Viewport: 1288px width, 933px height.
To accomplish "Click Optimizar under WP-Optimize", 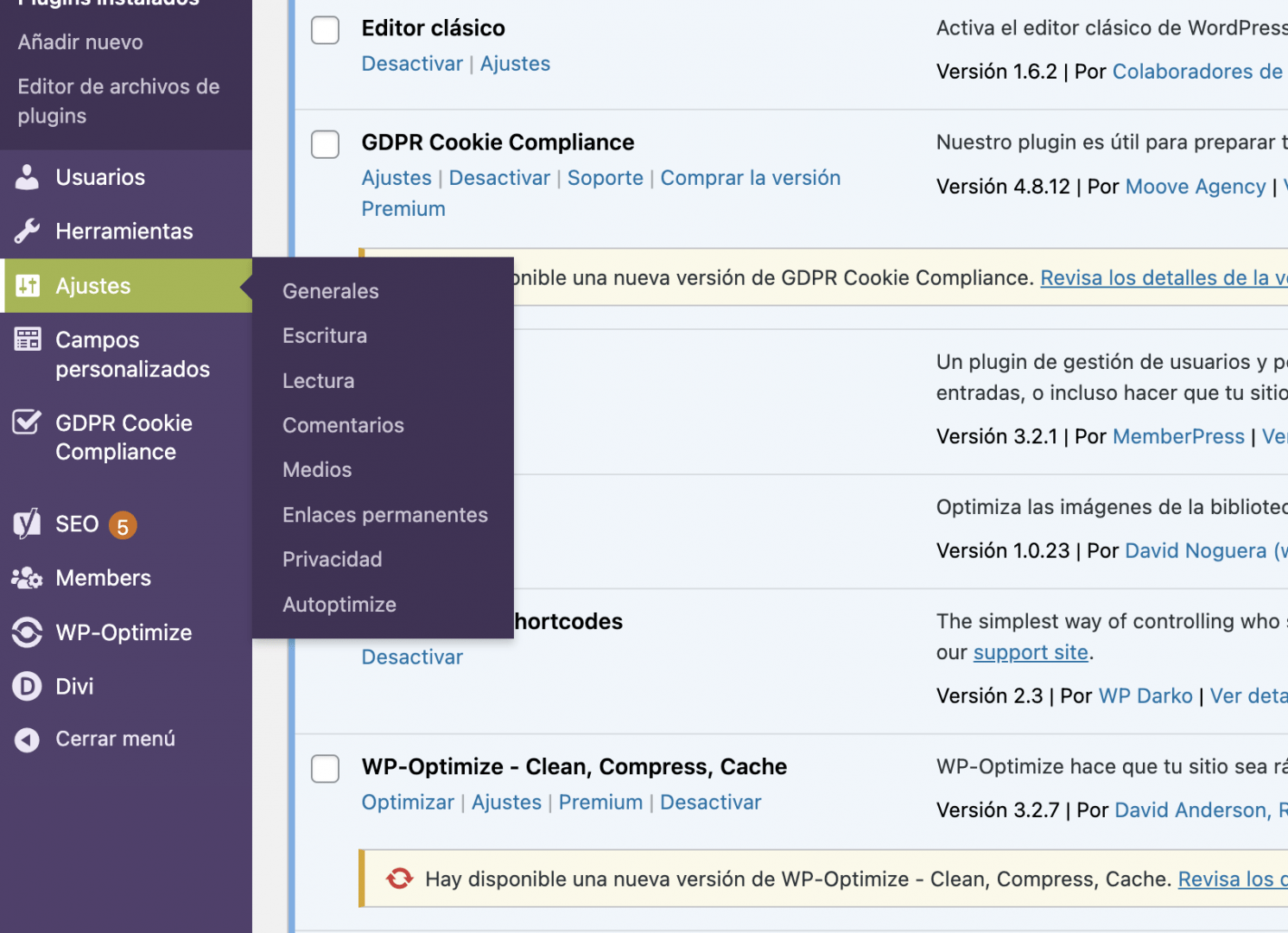I will 408,803.
